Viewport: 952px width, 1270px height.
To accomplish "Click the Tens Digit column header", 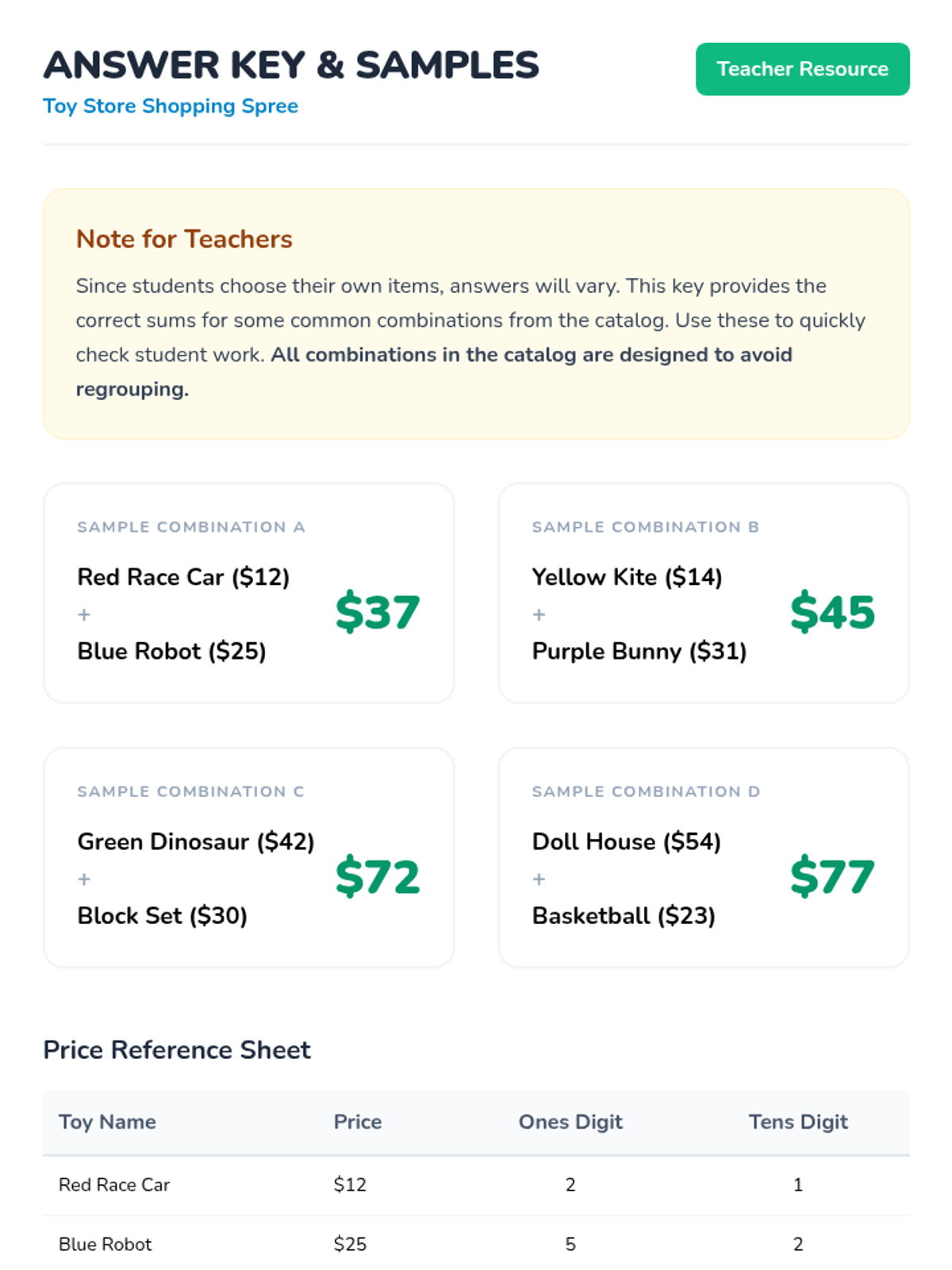I will [798, 1122].
